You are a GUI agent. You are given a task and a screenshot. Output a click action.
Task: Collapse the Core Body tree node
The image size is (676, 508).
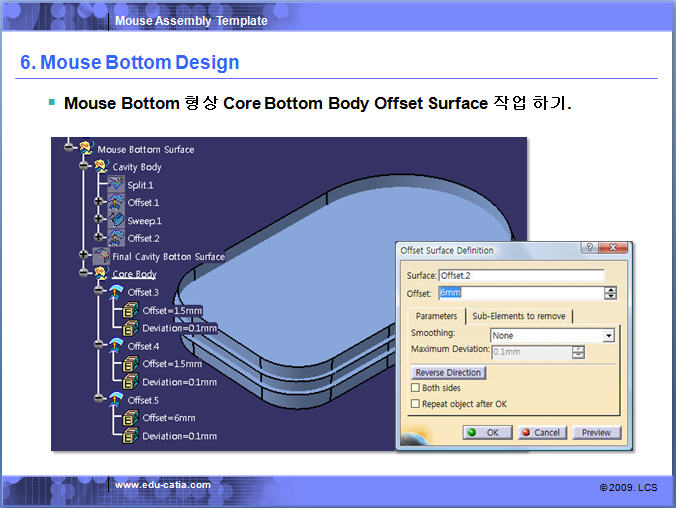tap(84, 274)
